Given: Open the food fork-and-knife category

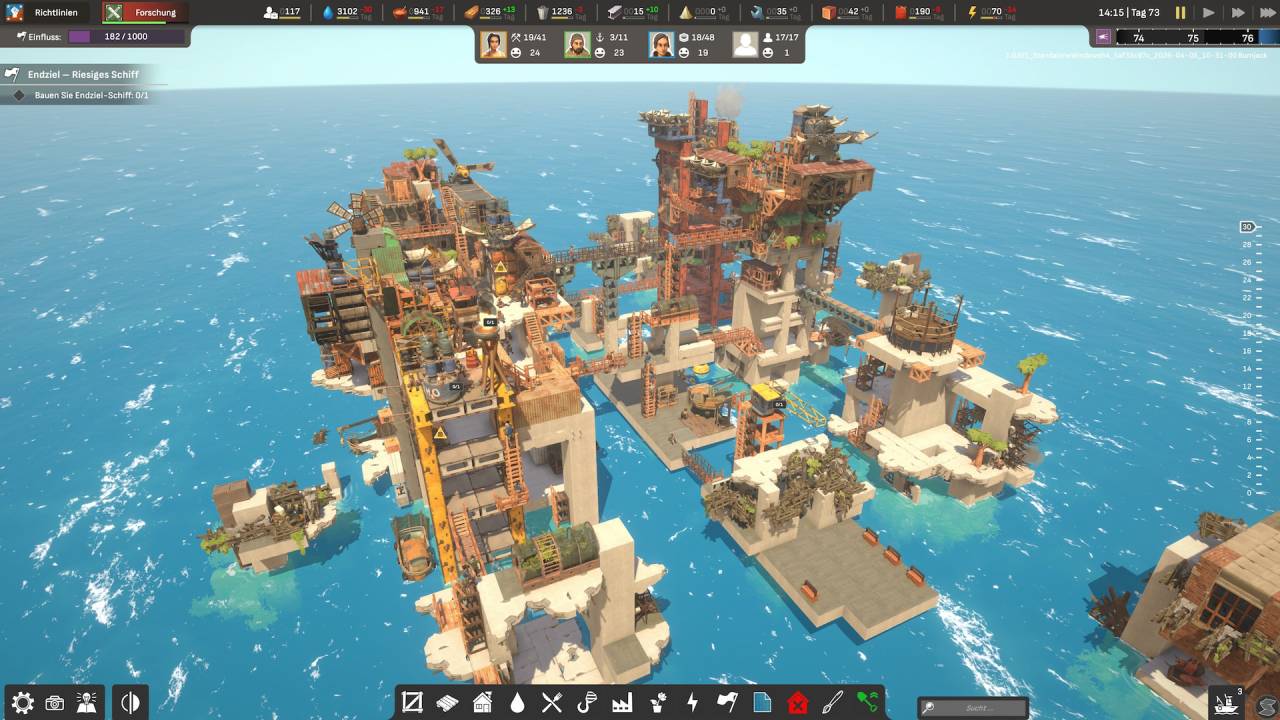Looking at the screenshot, I should pyautogui.click(x=552, y=703).
